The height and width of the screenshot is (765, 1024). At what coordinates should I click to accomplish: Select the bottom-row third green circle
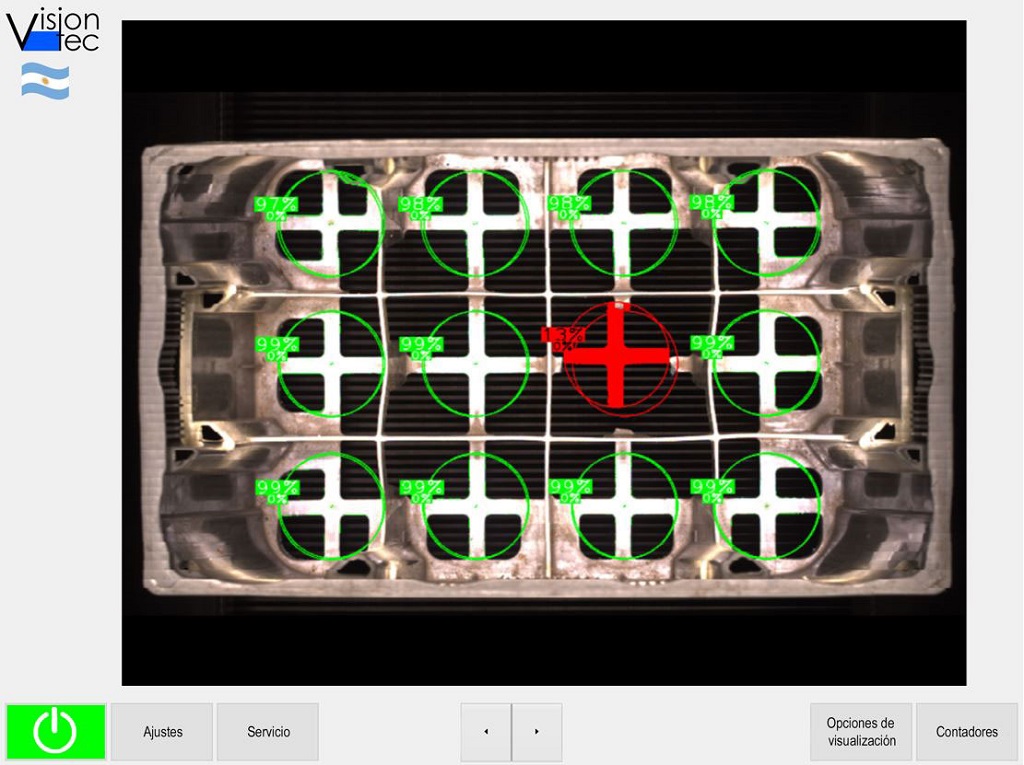click(x=624, y=506)
